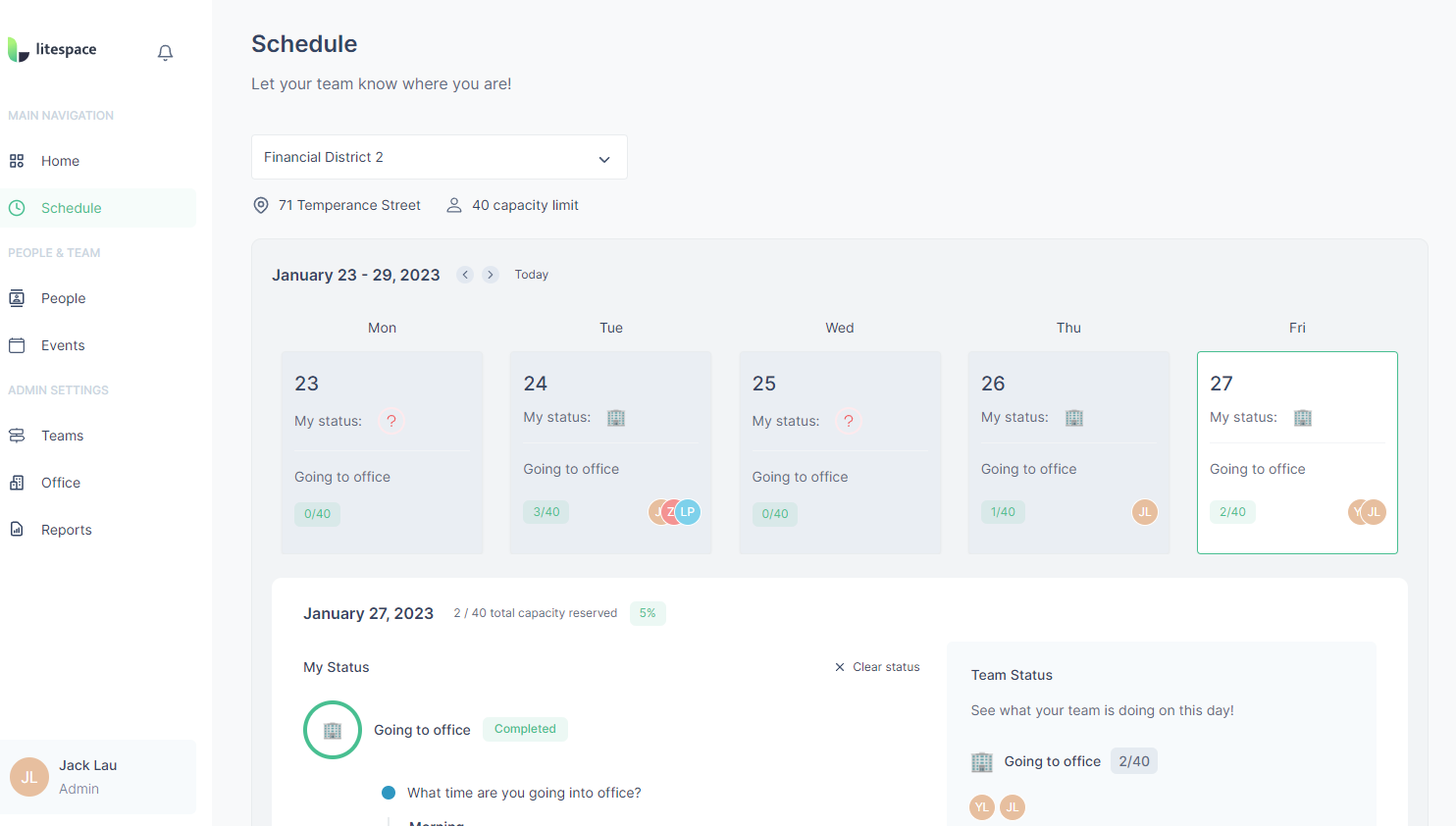Open the Office admin settings
The width and height of the screenshot is (1456, 826).
(62, 482)
